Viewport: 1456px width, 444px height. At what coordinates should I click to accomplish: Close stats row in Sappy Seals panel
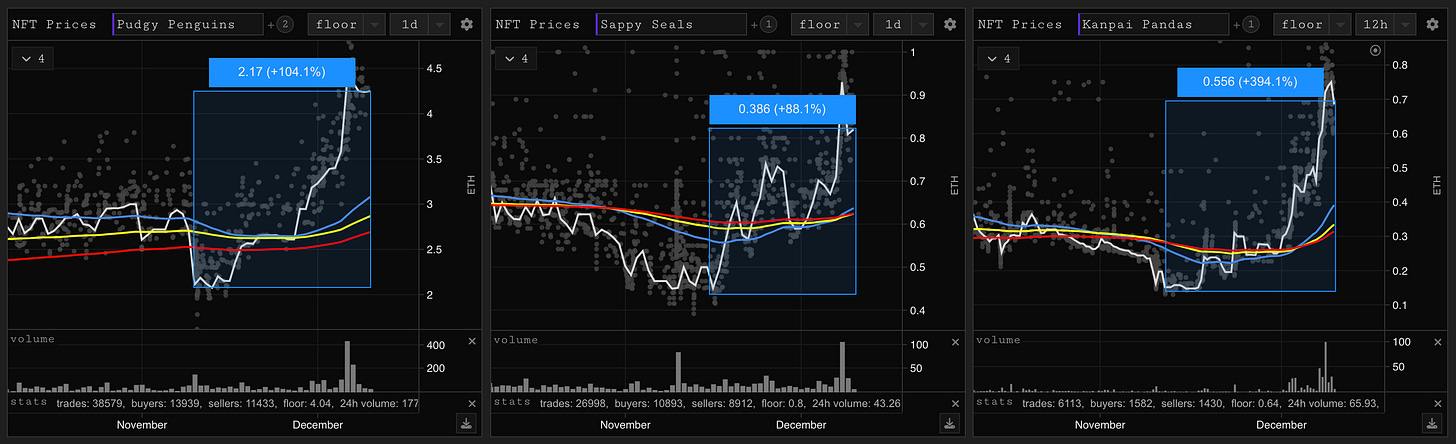(955, 403)
